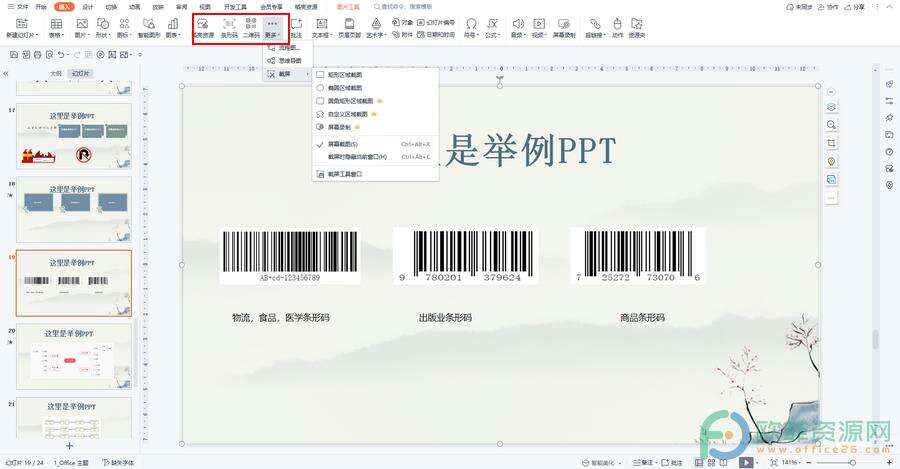Open the Smart Graphics (智能图形) tool
This screenshot has height=469, width=900.
[x=149, y=28]
